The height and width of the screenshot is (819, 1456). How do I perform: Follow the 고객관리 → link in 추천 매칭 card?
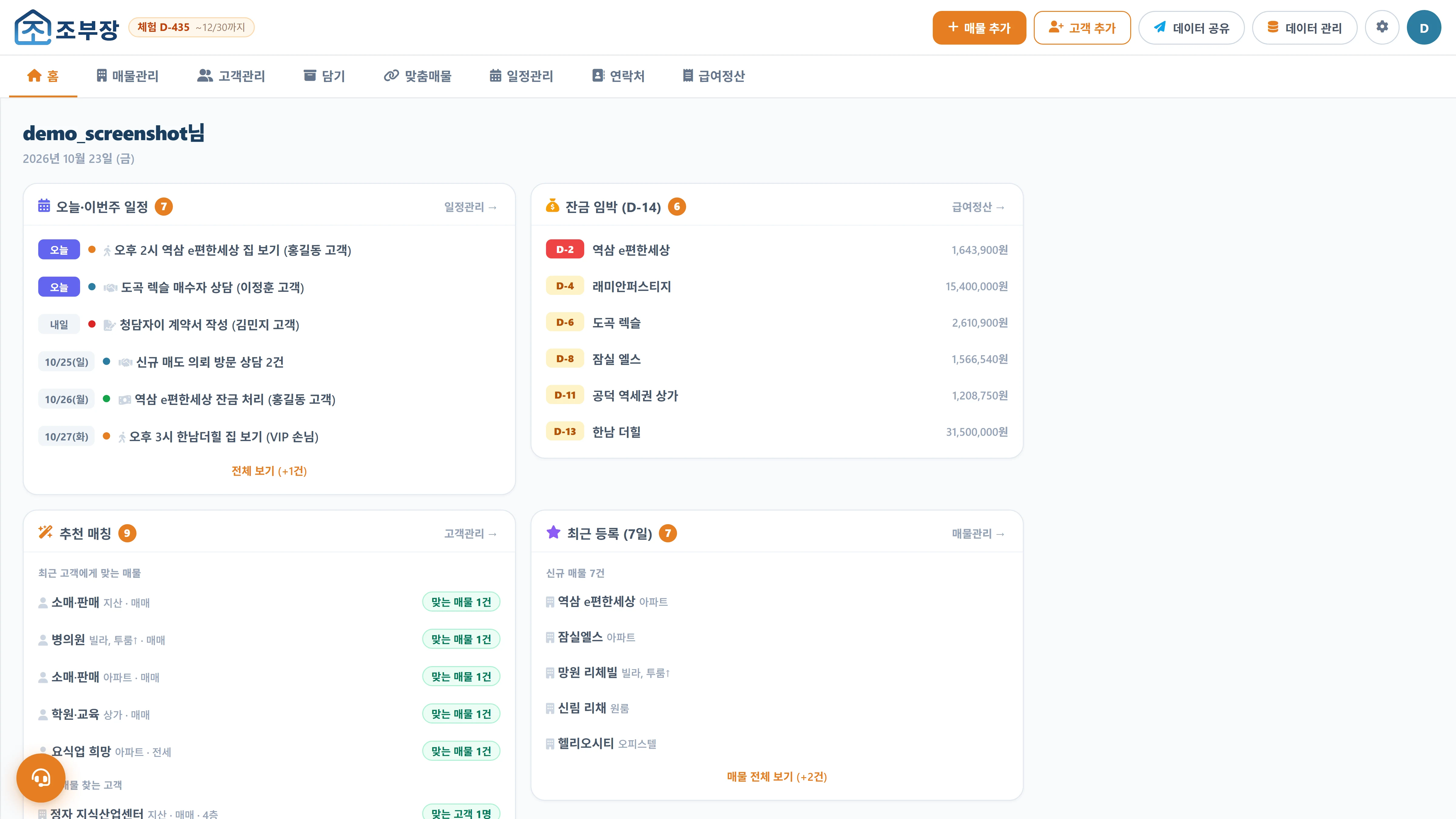[470, 534]
